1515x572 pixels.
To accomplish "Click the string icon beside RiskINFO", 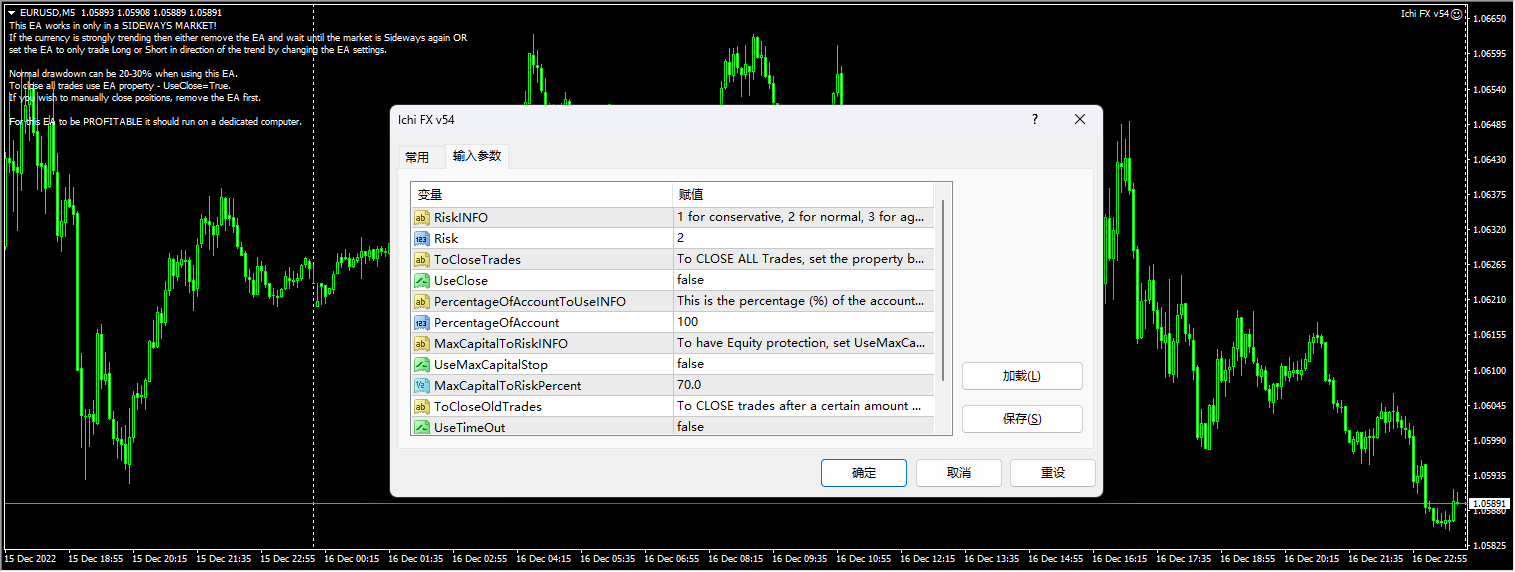I will (x=421, y=217).
